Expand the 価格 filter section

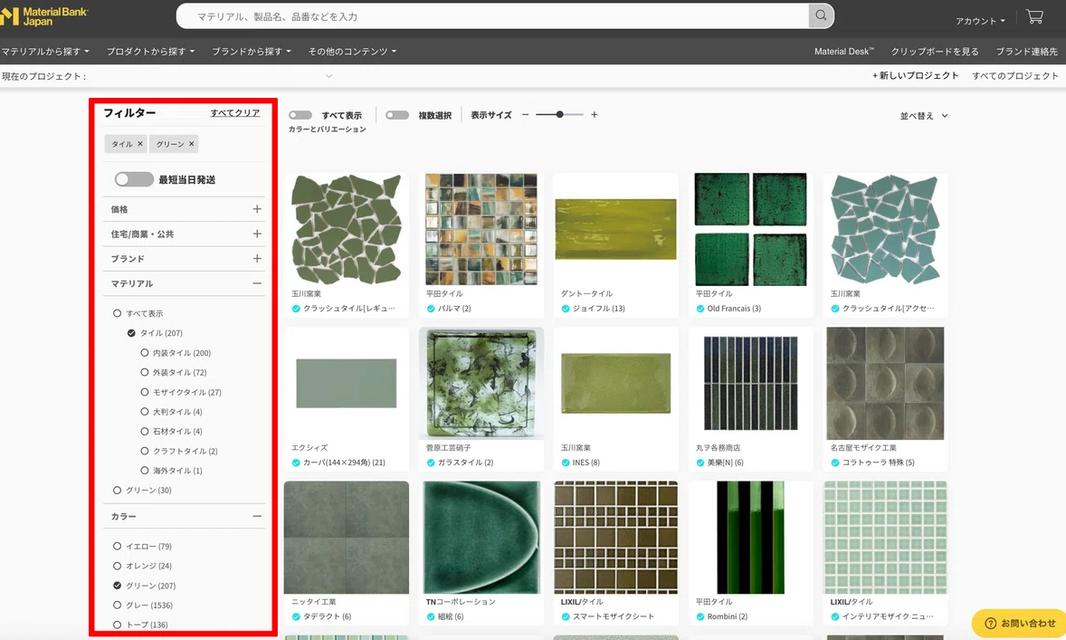coord(257,209)
